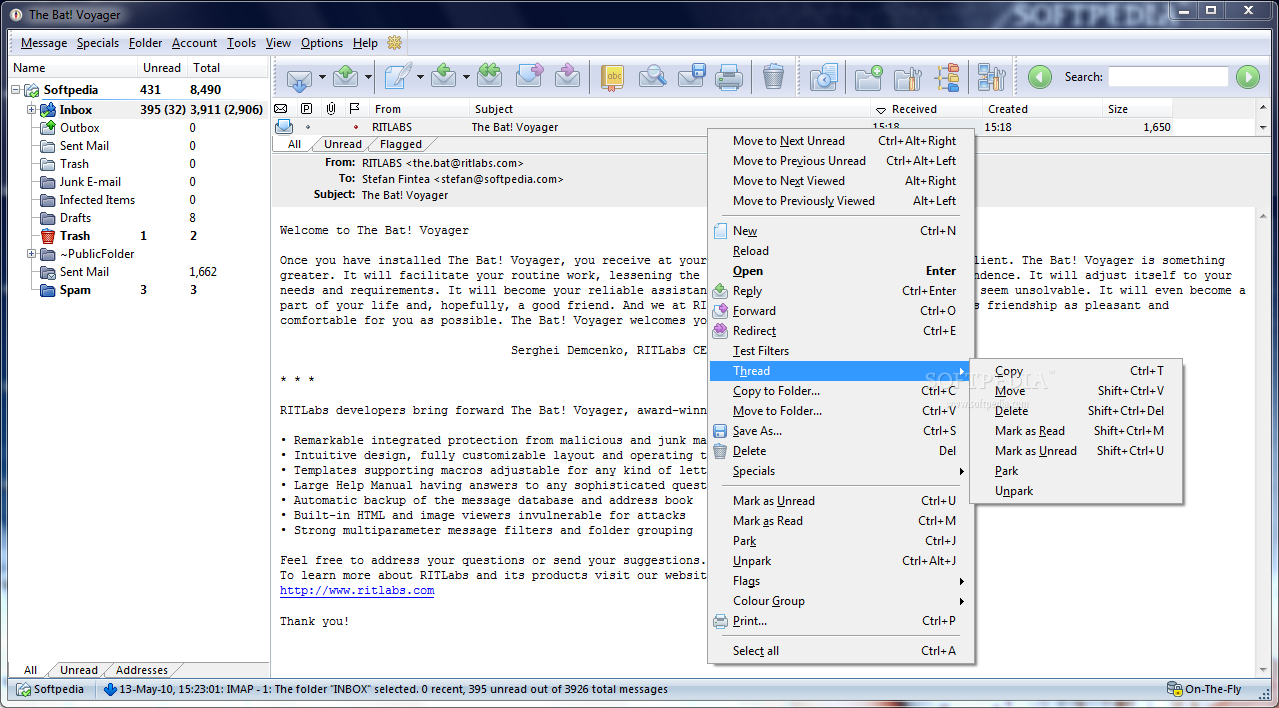
Task: Select Unpark in the Thread submenu
Action: pyautogui.click(x=1076, y=491)
